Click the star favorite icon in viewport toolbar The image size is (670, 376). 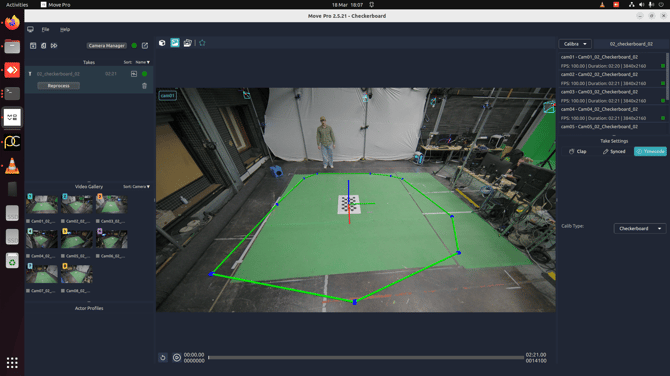202,43
